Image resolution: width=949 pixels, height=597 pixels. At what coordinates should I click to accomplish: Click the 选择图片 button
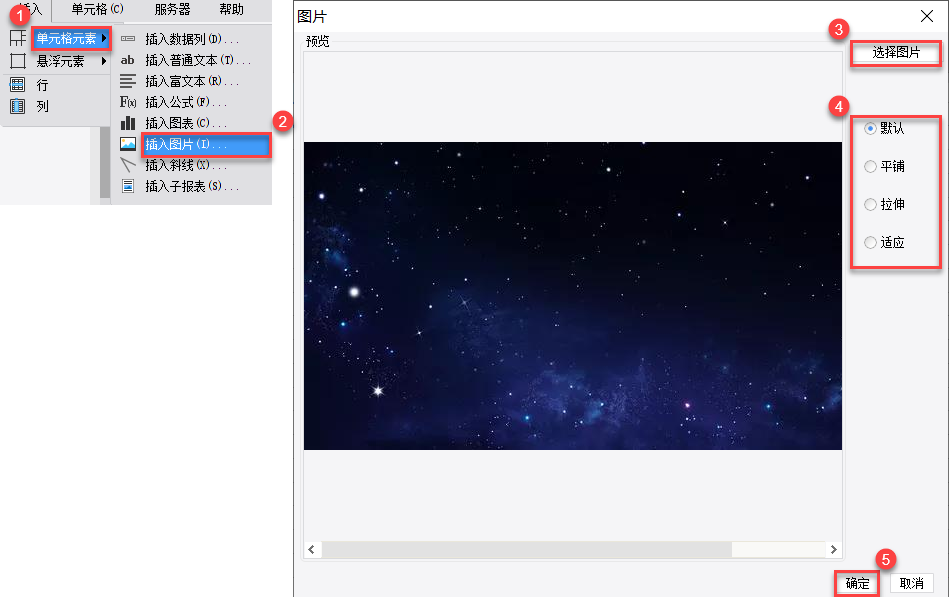click(896, 53)
